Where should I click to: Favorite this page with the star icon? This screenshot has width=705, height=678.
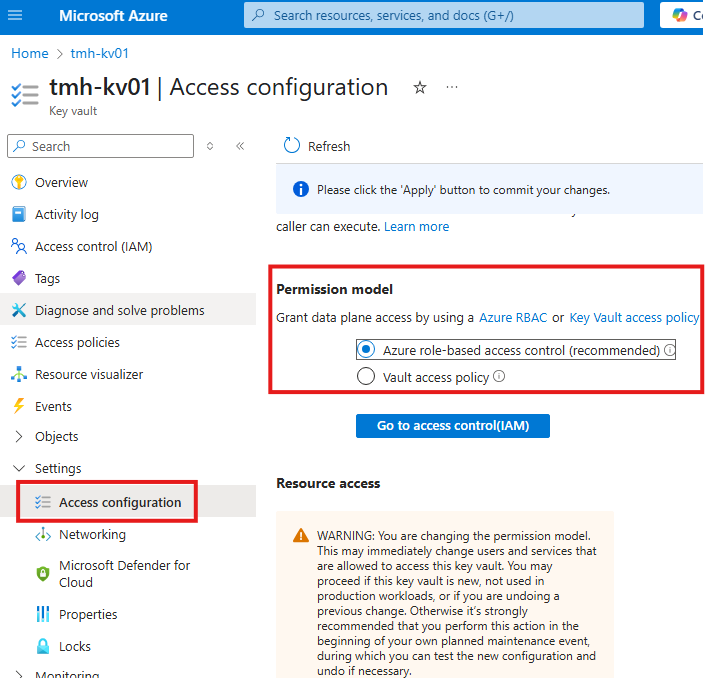(419, 87)
